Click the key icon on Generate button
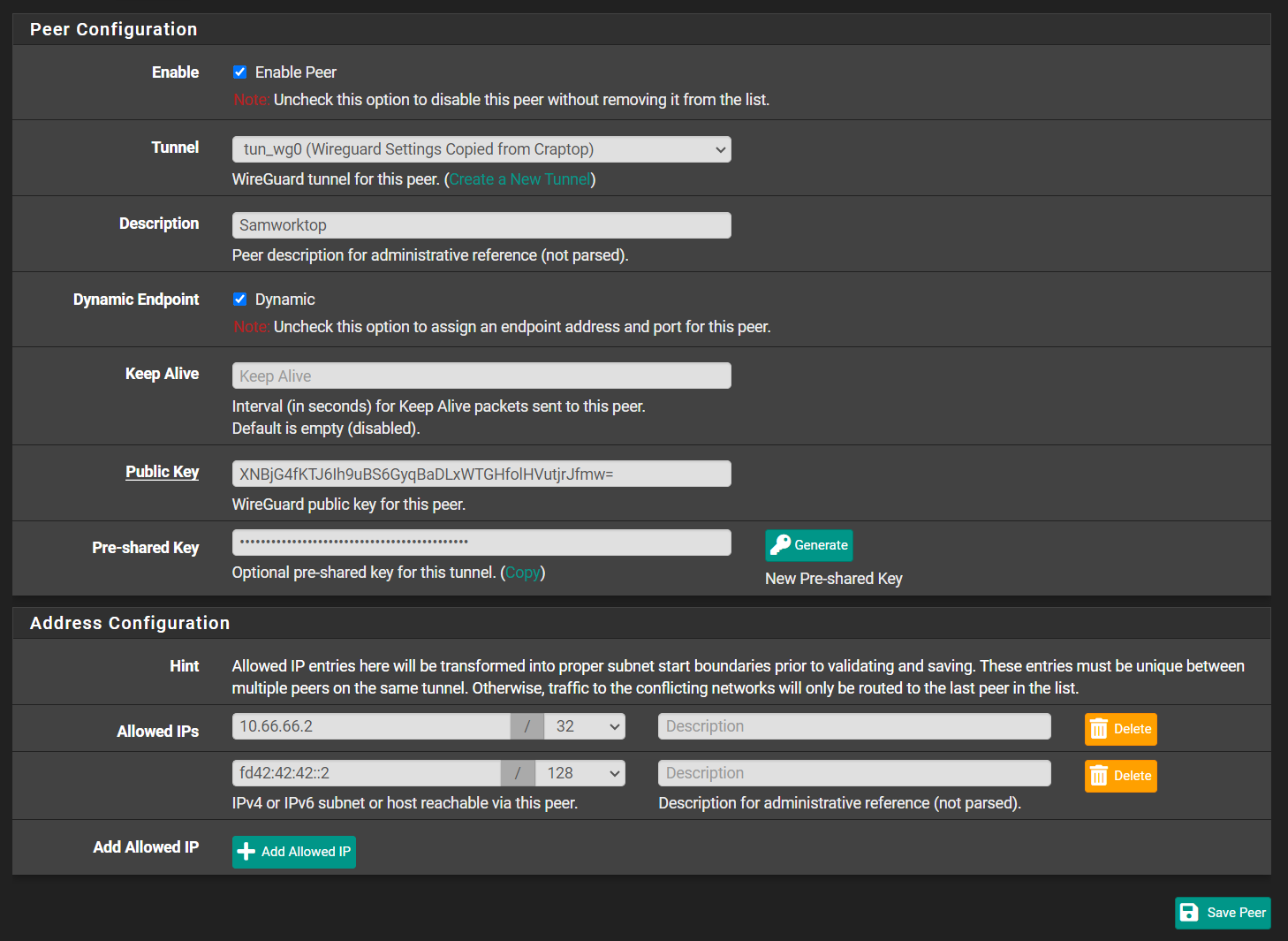1288x941 pixels. tap(780, 545)
